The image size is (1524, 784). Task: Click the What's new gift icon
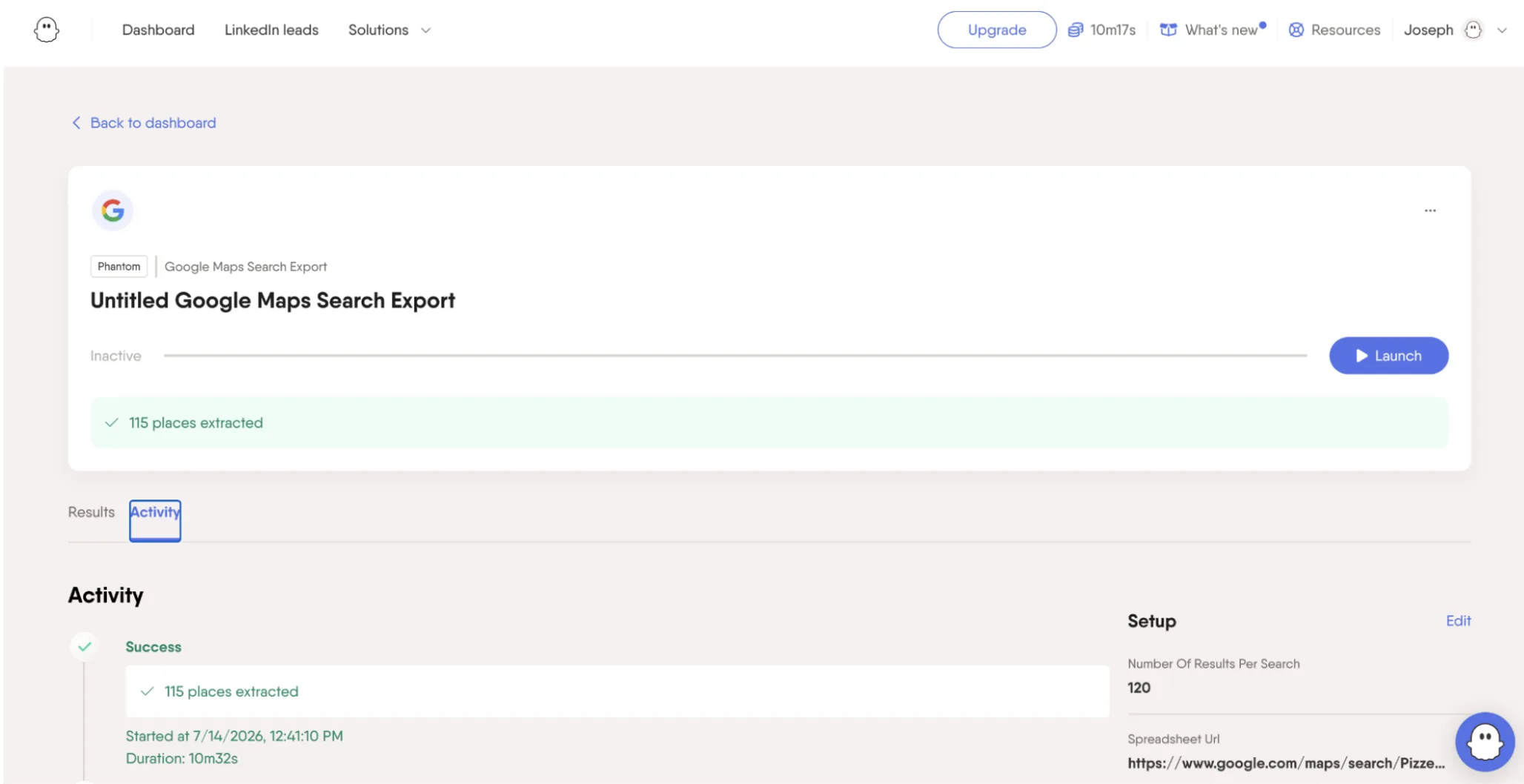coord(1168,30)
